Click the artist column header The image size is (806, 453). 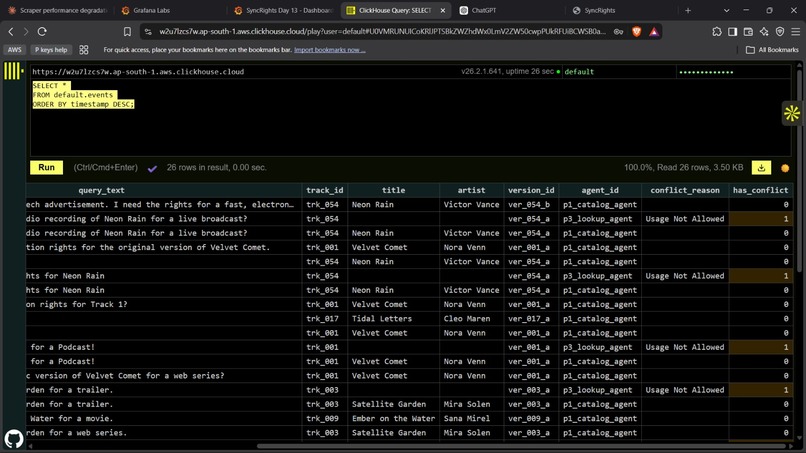[x=471, y=190]
